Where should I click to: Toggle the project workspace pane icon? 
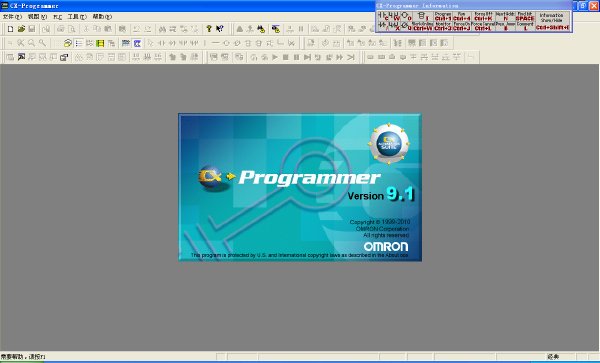68,43
